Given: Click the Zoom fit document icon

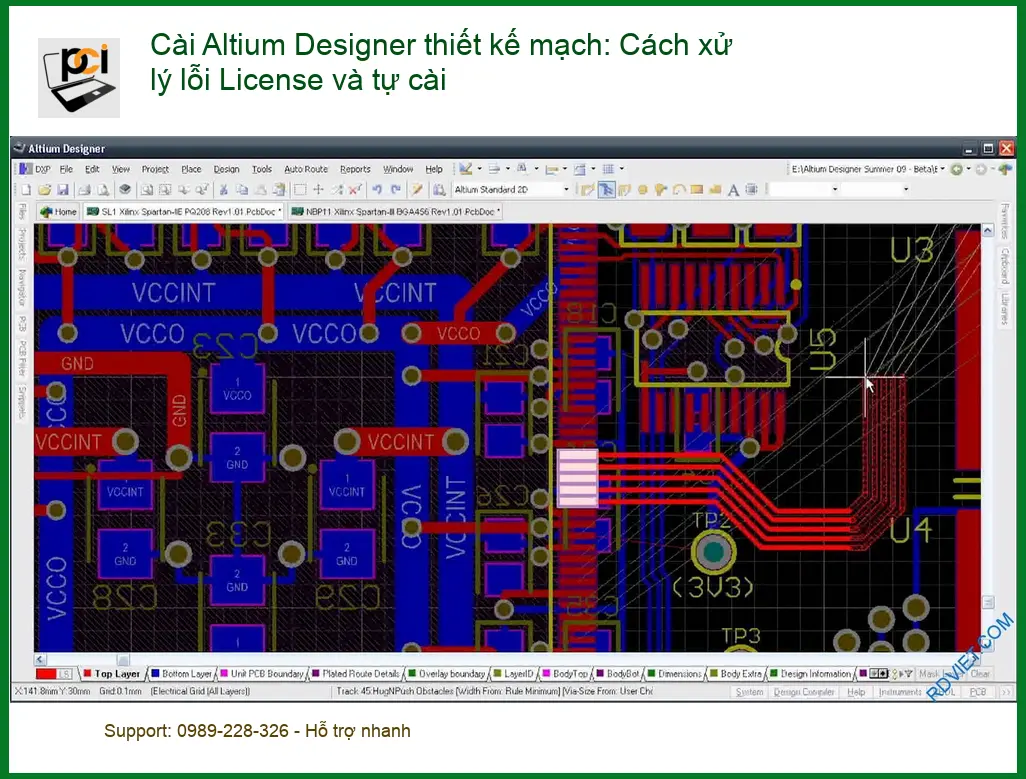Looking at the screenshot, I should click(147, 190).
